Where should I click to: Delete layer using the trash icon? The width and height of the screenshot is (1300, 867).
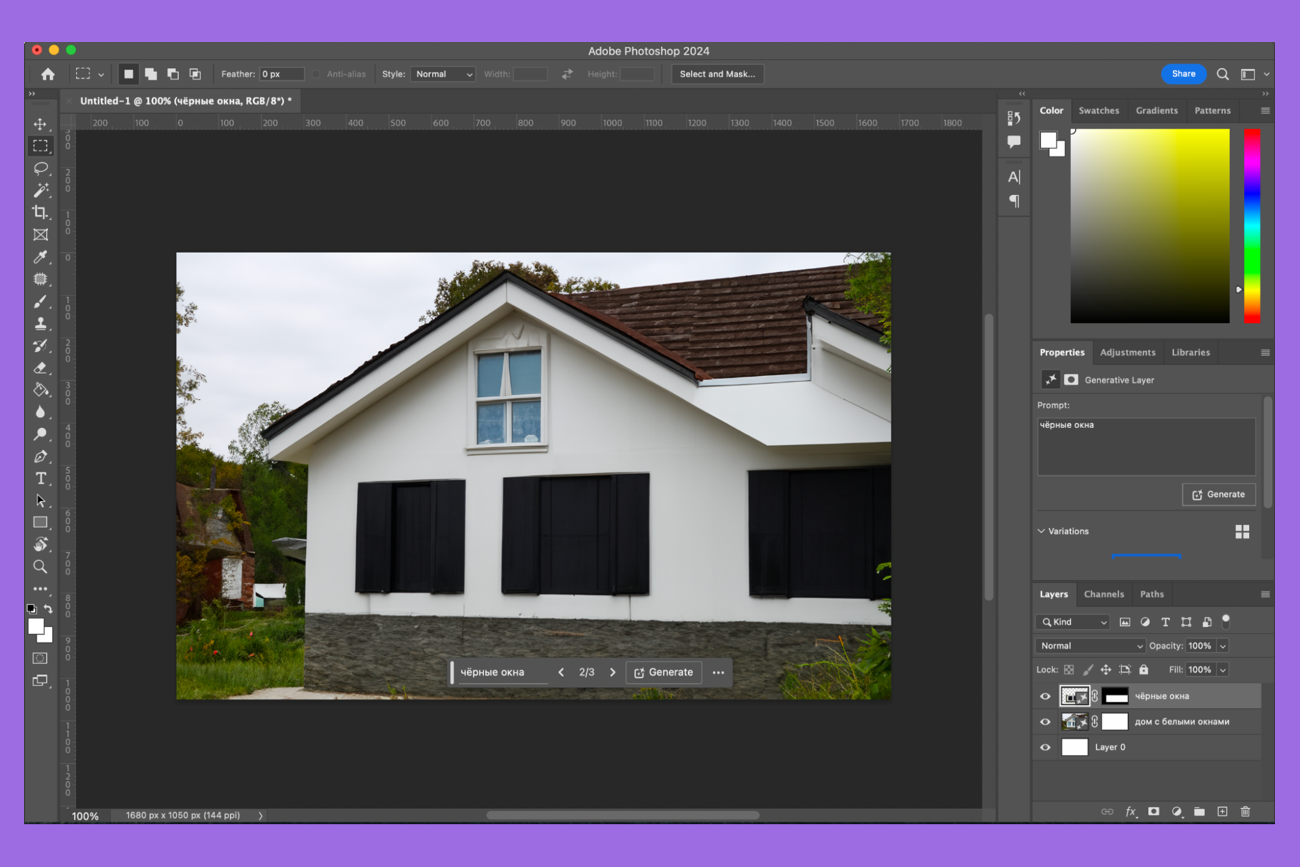pyautogui.click(x=1245, y=811)
